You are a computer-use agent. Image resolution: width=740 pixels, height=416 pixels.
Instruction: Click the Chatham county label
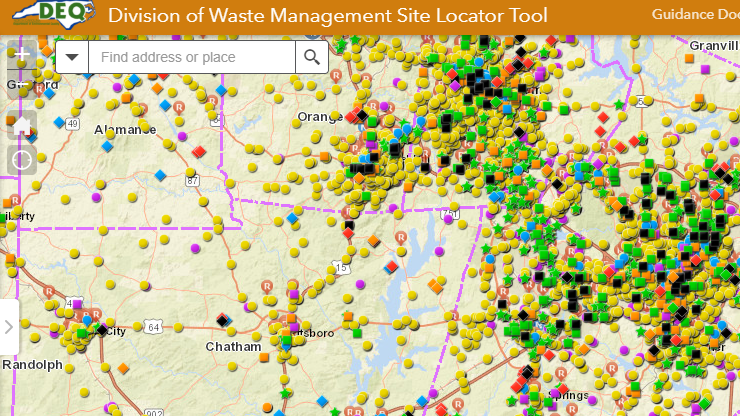tap(234, 347)
